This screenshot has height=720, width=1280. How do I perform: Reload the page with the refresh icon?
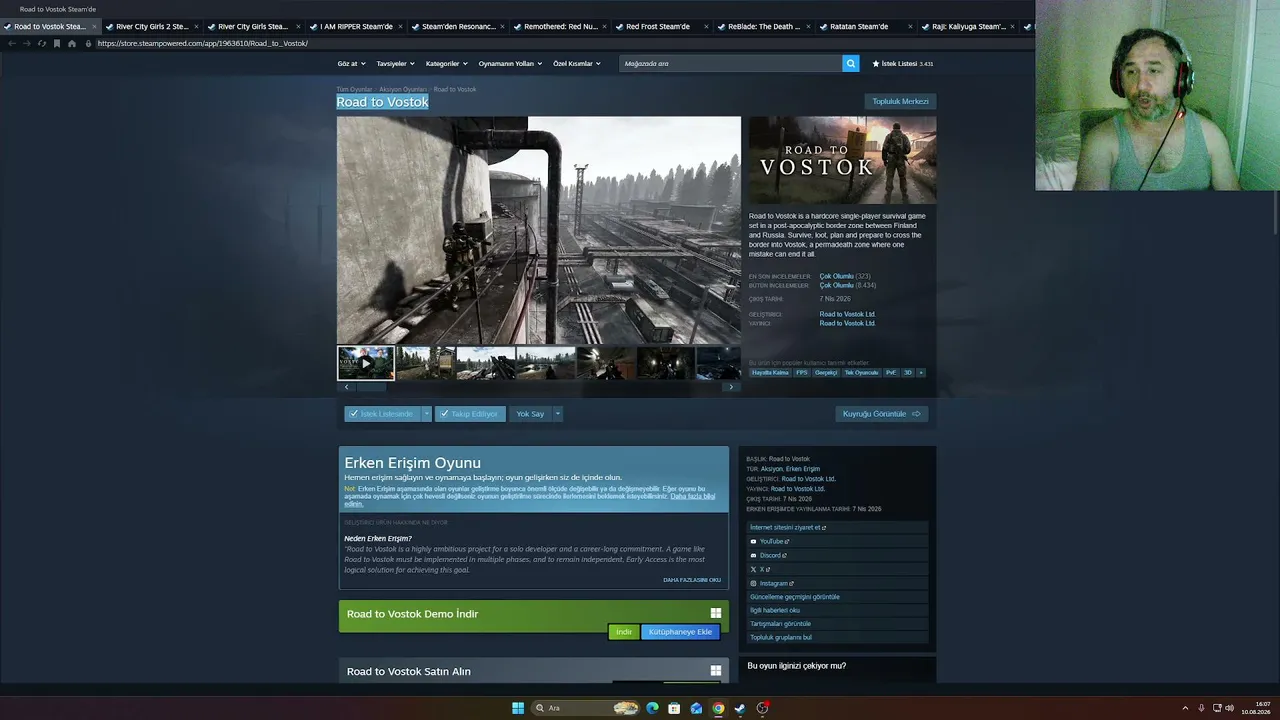click(x=41, y=43)
